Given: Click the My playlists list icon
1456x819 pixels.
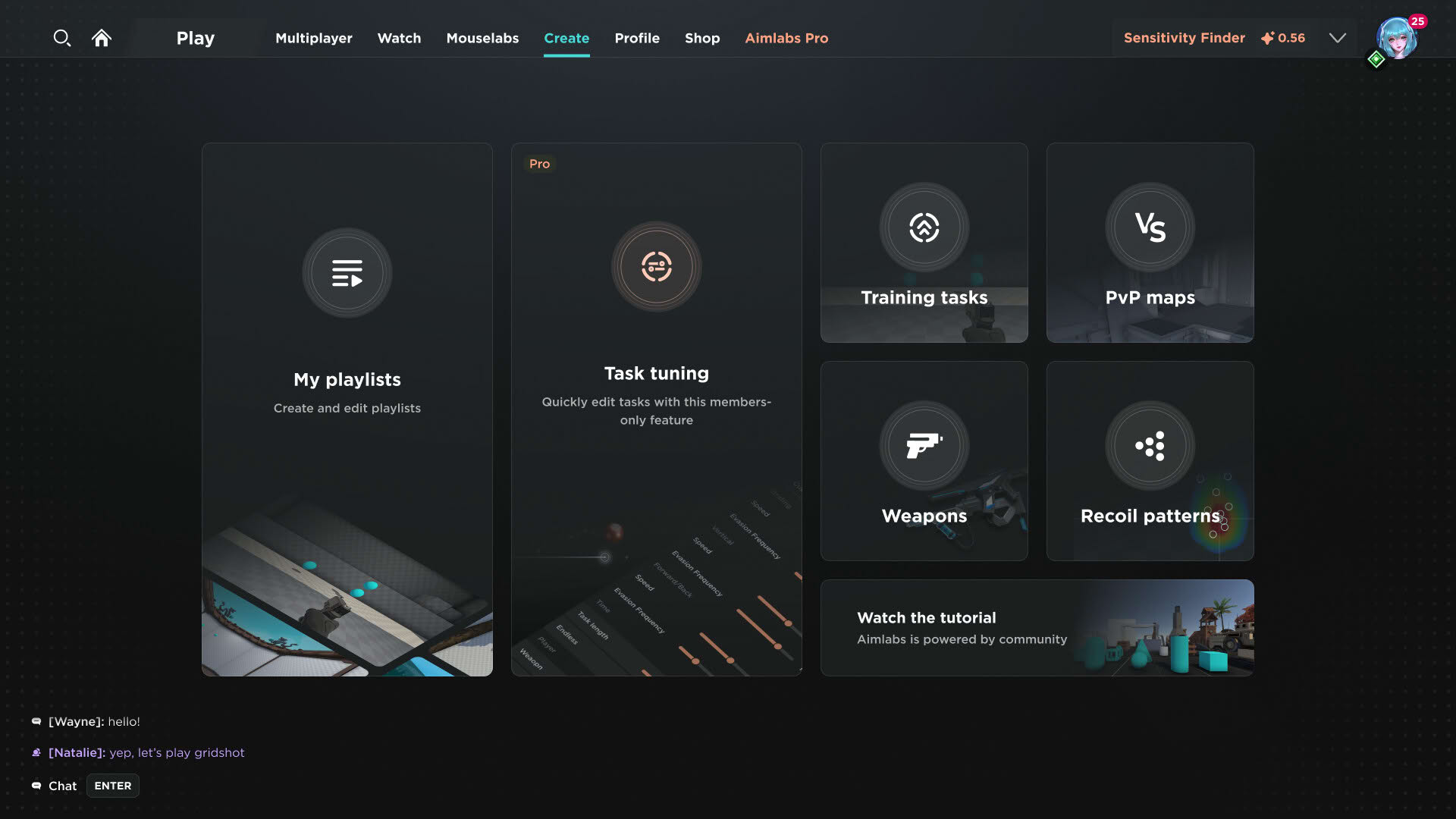Looking at the screenshot, I should click(347, 273).
